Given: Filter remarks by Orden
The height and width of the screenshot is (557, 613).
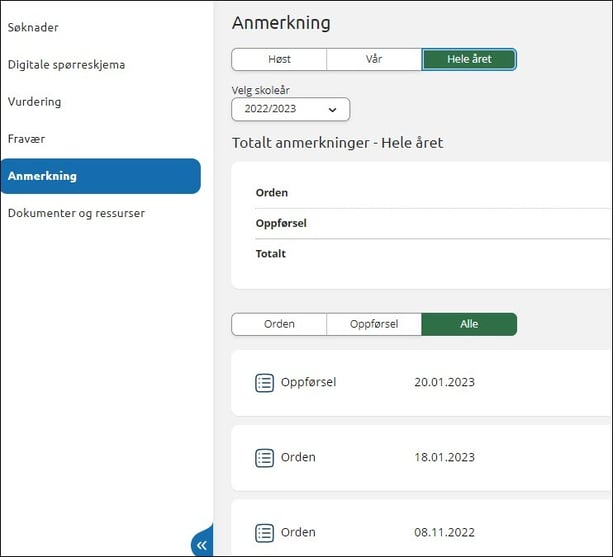Looking at the screenshot, I should [x=279, y=324].
